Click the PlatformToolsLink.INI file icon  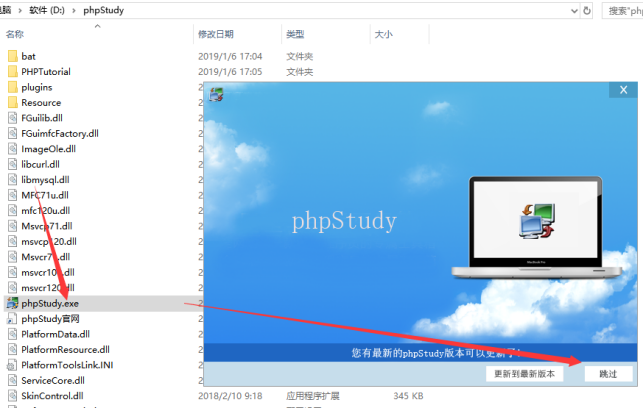point(12,365)
